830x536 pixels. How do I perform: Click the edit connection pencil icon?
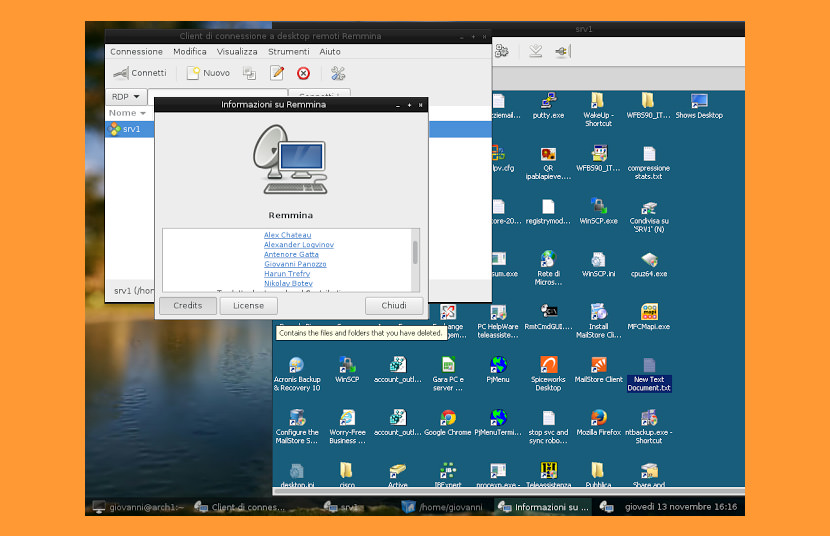click(x=277, y=73)
